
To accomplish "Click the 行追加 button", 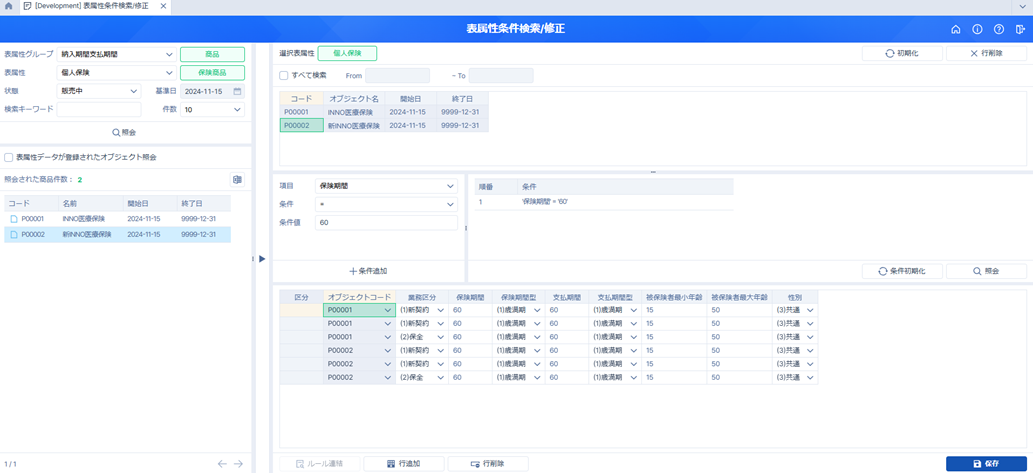I will 404,464.
